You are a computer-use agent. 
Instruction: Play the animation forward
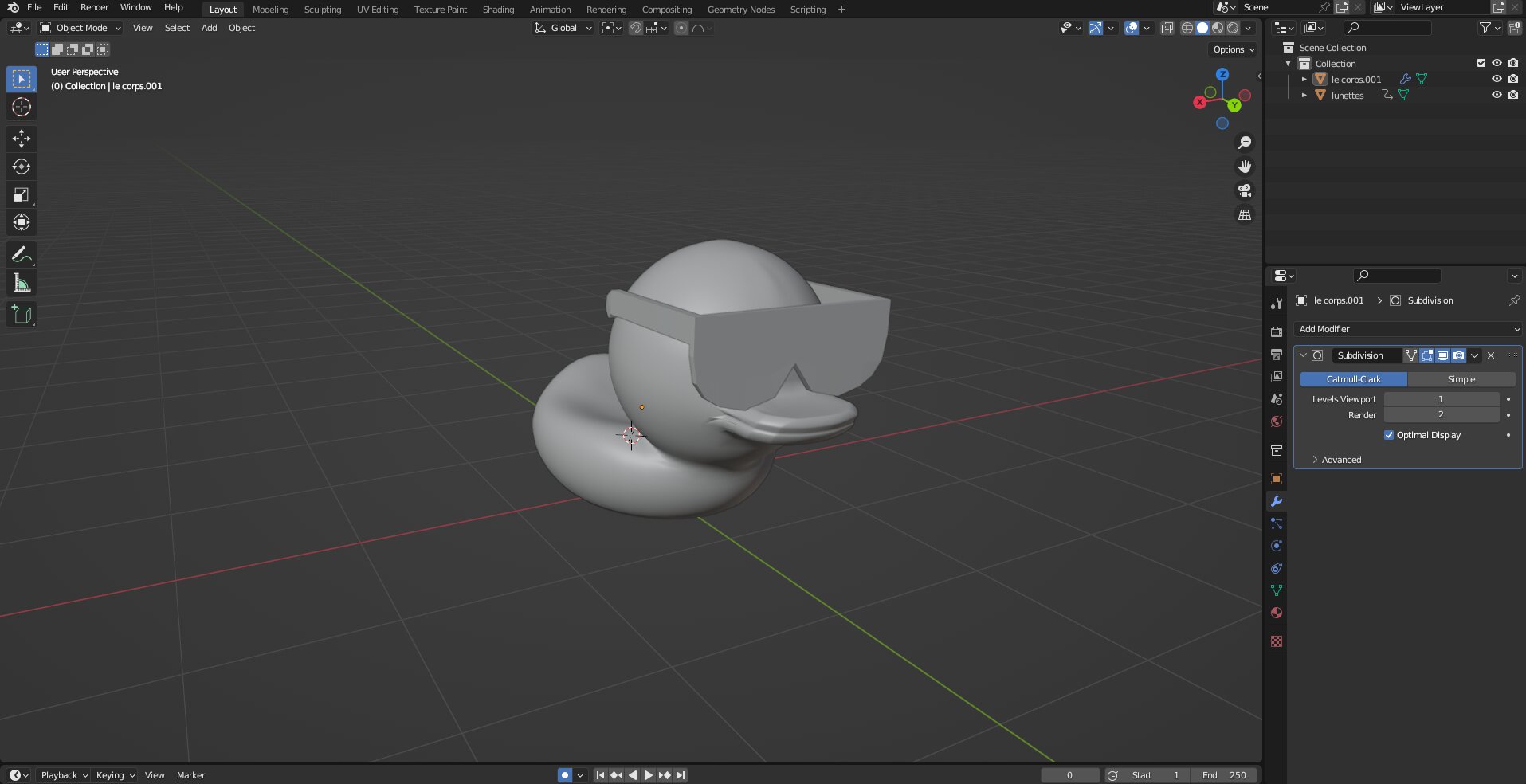[648, 775]
